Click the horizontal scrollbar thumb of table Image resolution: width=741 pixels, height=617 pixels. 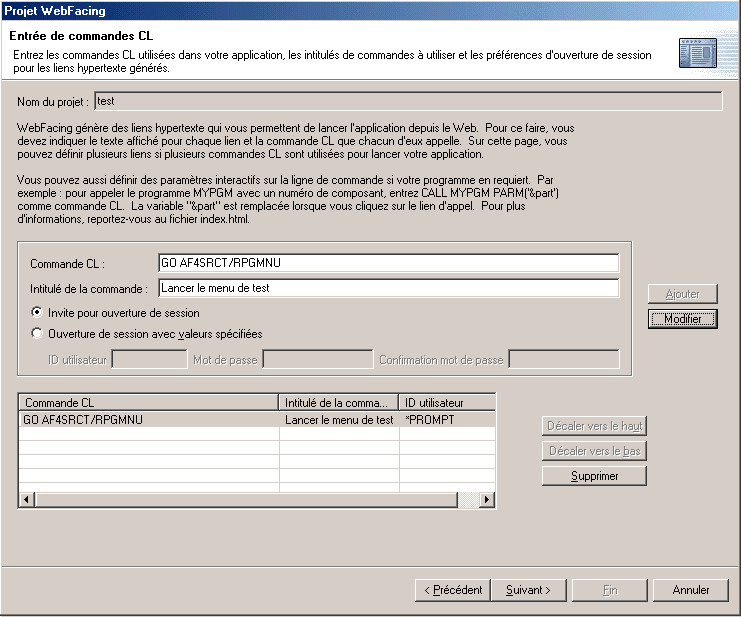[x=246, y=499]
